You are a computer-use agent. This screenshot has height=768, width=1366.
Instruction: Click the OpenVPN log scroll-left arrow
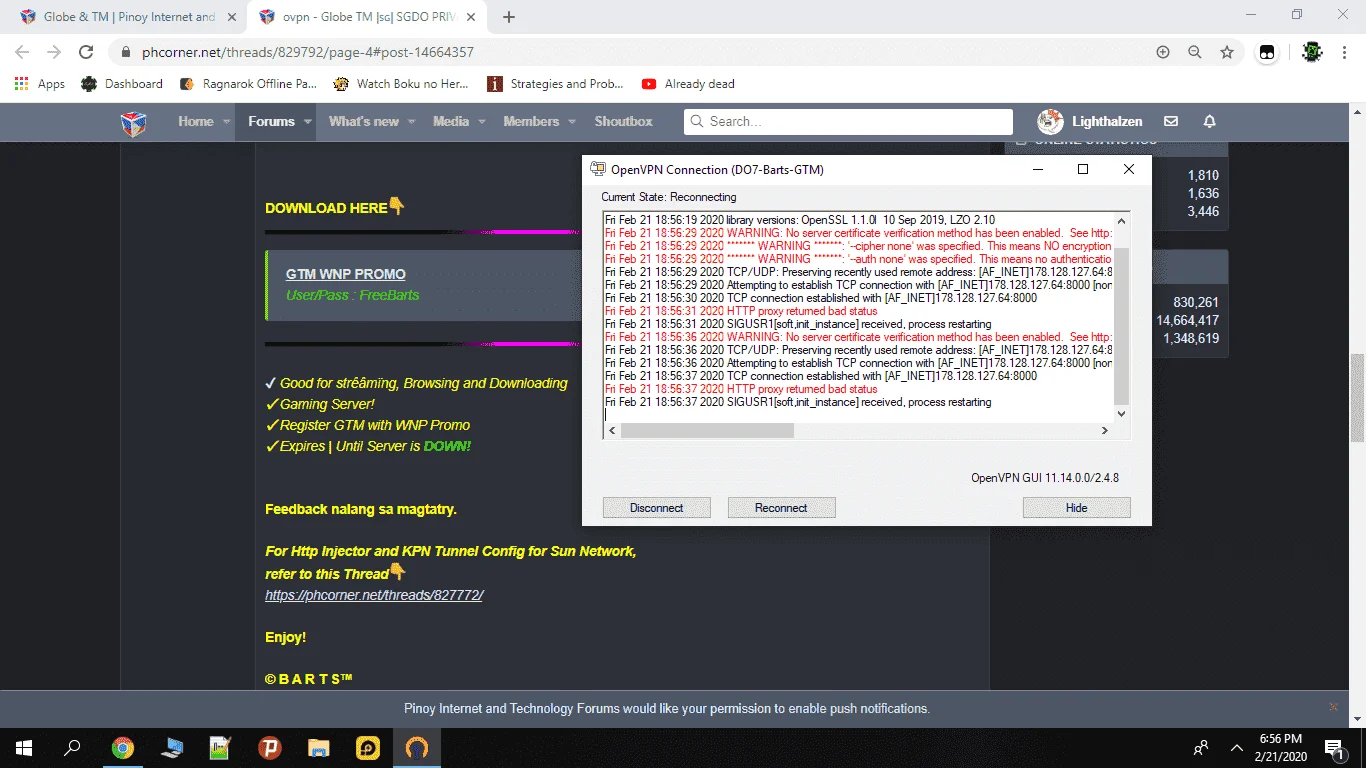[611, 430]
